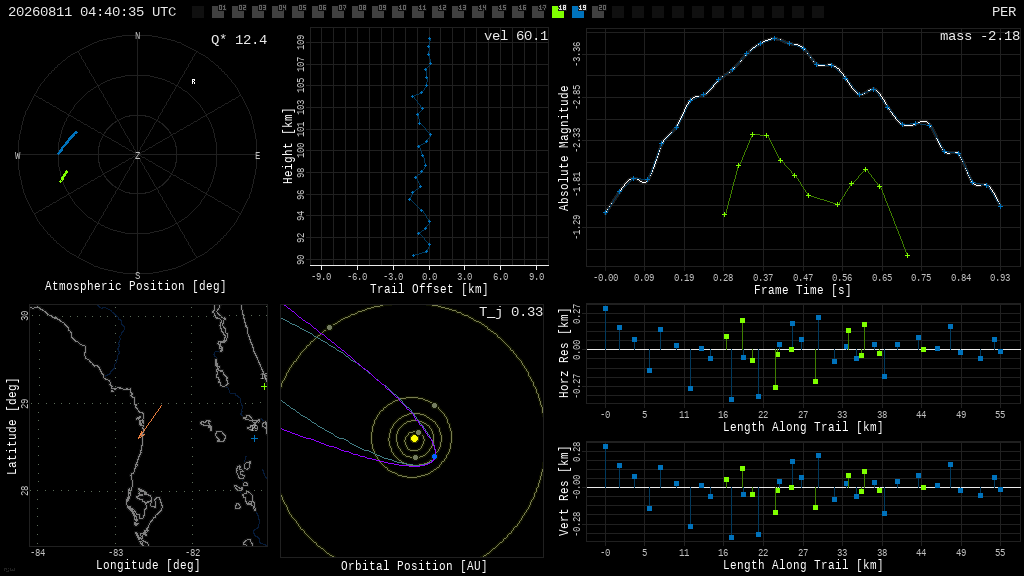This screenshot has width=1024, height=576.
Task: Click station indicator 05 in top bar
Action: pos(298,12)
